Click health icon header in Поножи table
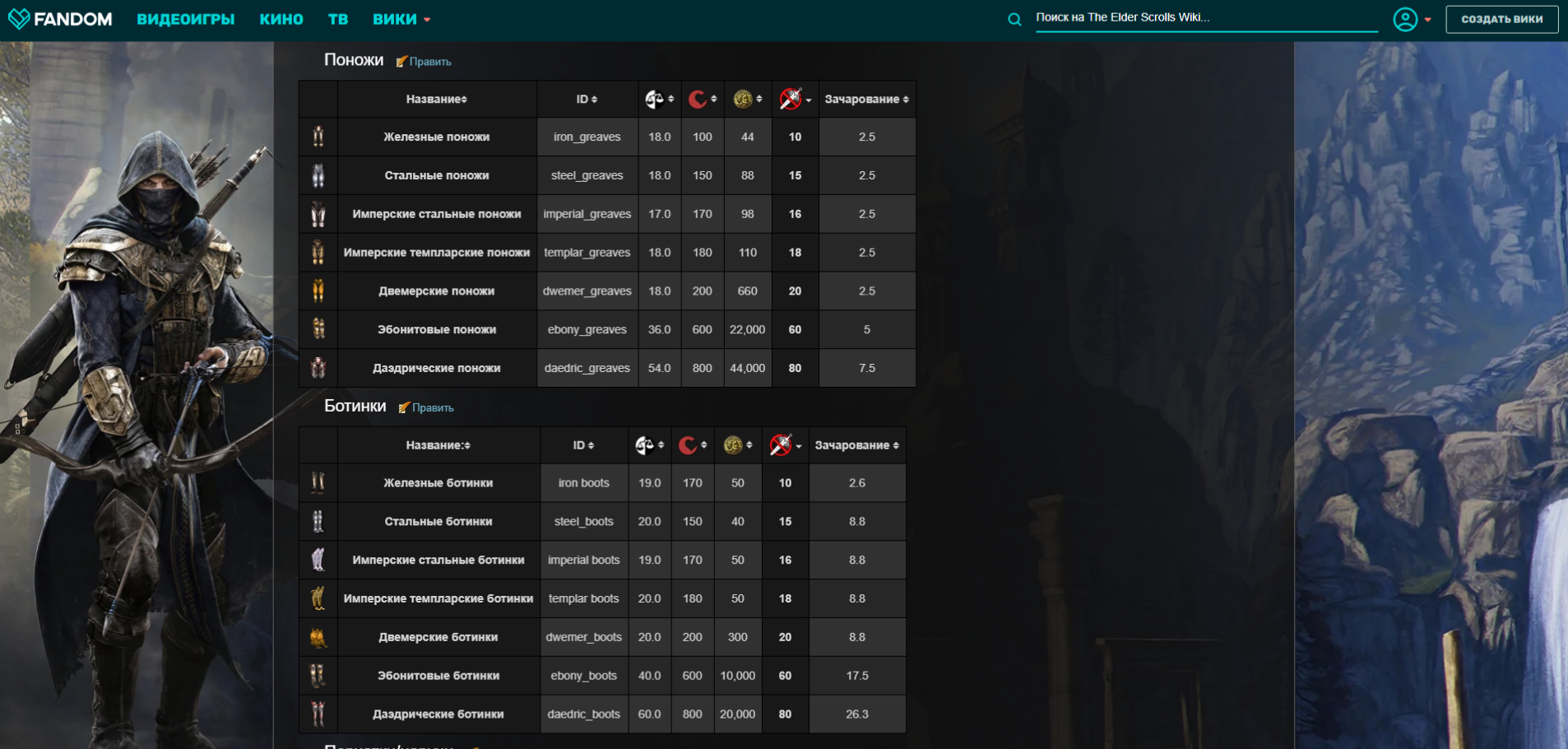Image resolution: width=1568 pixels, height=749 pixels. (x=698, y=99)
